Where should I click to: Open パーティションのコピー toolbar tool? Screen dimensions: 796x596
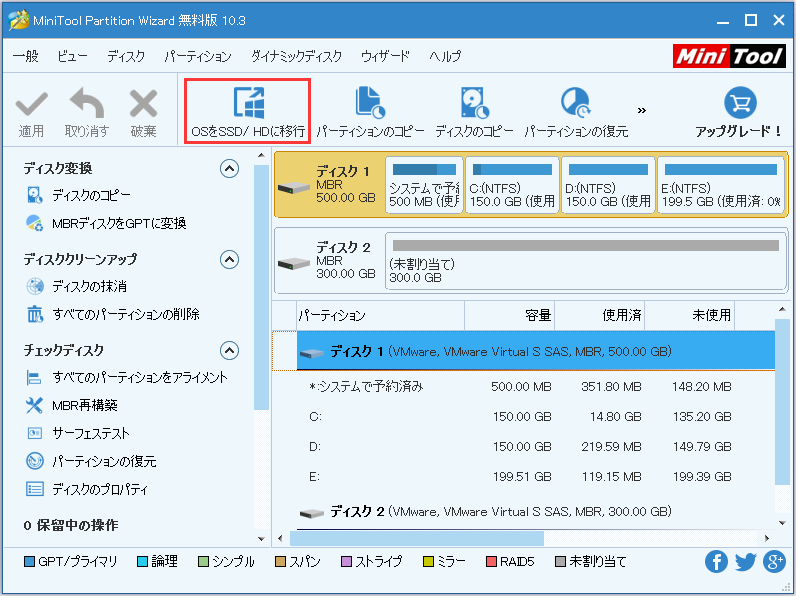(370, 112)
